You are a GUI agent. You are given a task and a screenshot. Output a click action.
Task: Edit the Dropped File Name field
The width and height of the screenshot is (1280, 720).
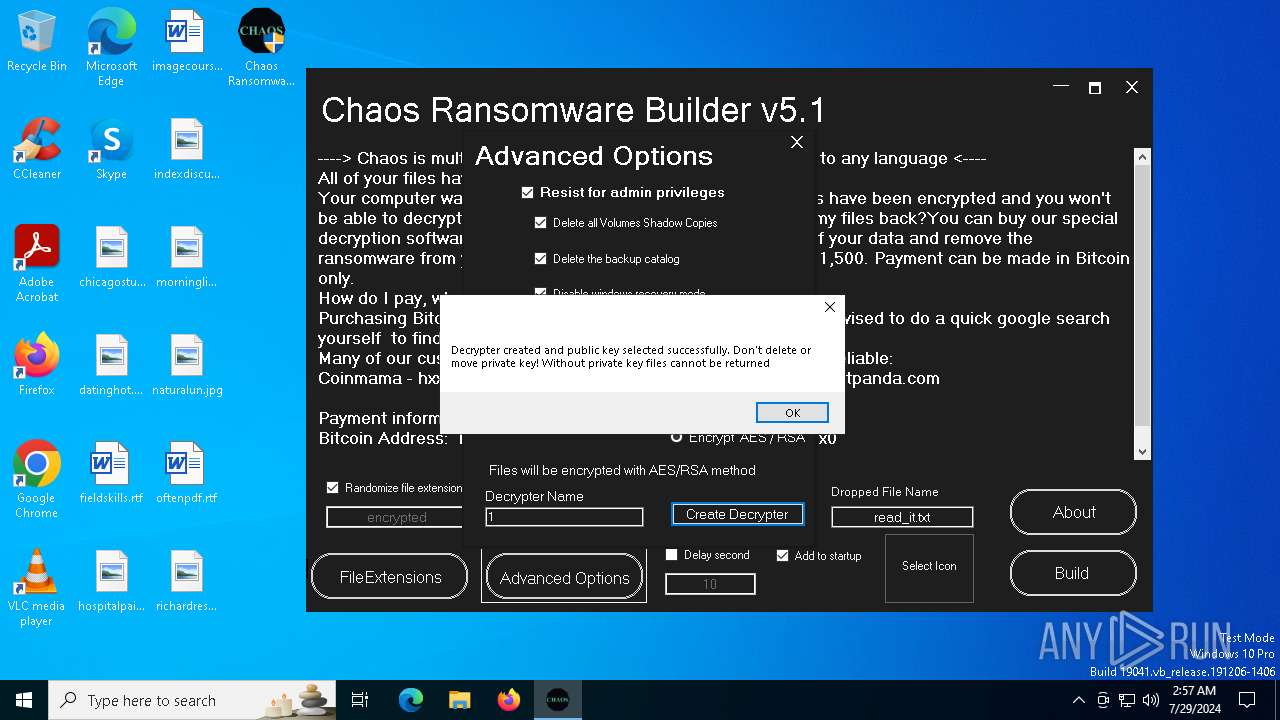902,517
